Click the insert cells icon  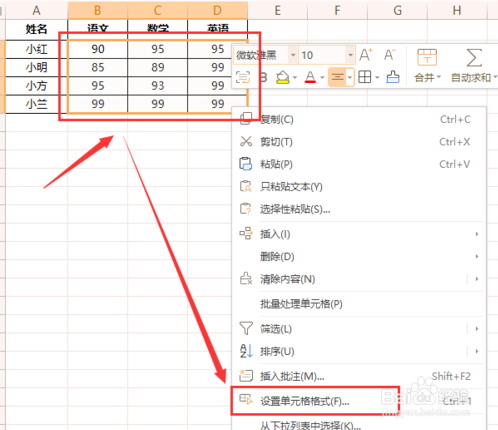click(246, 233)
